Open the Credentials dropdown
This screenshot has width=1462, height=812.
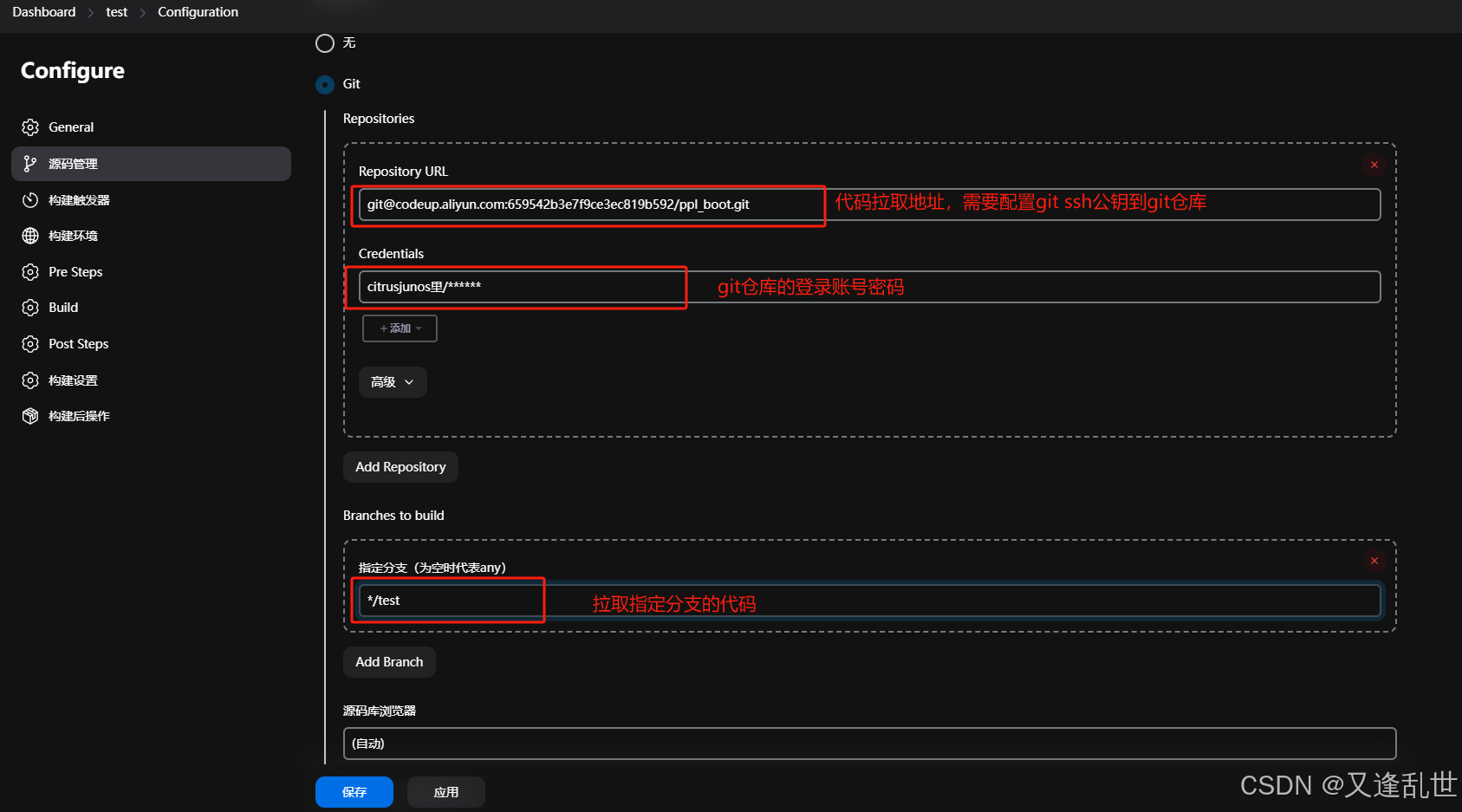coord(869,287)
